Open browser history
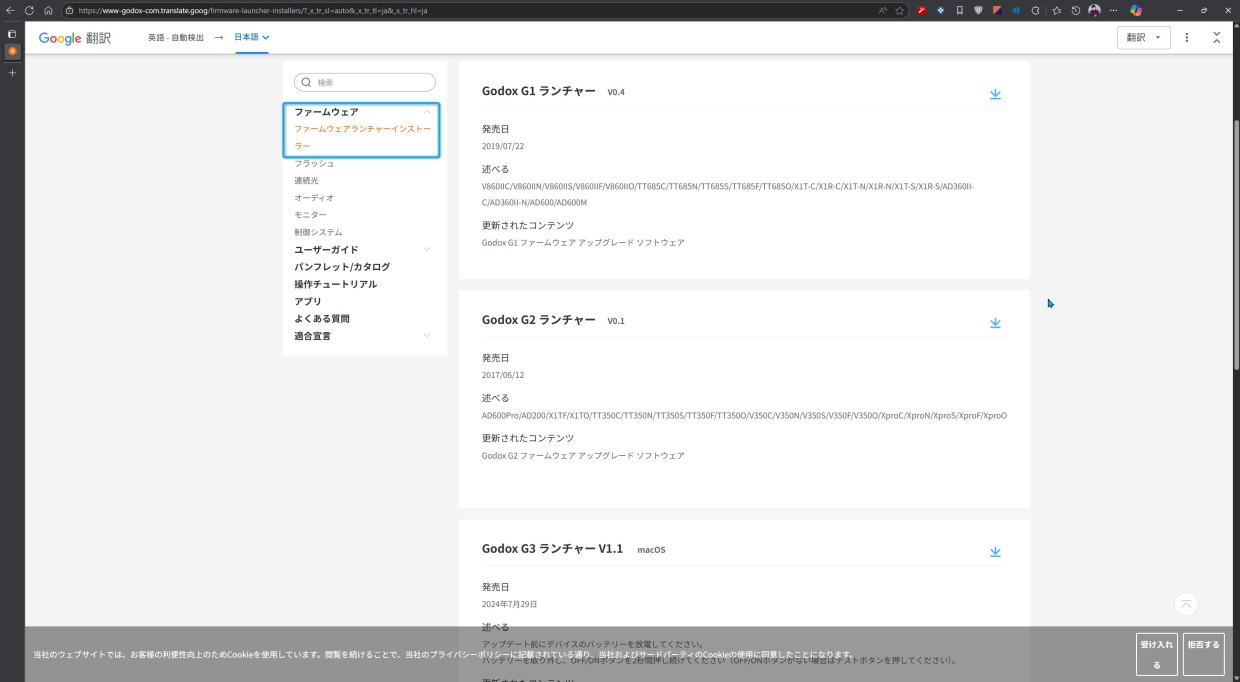Screen dimensions: 1240x682 click(x=1075, y=10)
